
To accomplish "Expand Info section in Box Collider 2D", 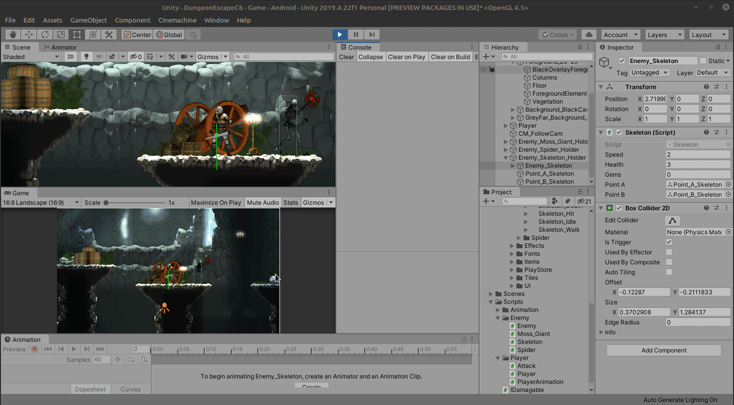I will pyautogui.click(x=601, y=332).
